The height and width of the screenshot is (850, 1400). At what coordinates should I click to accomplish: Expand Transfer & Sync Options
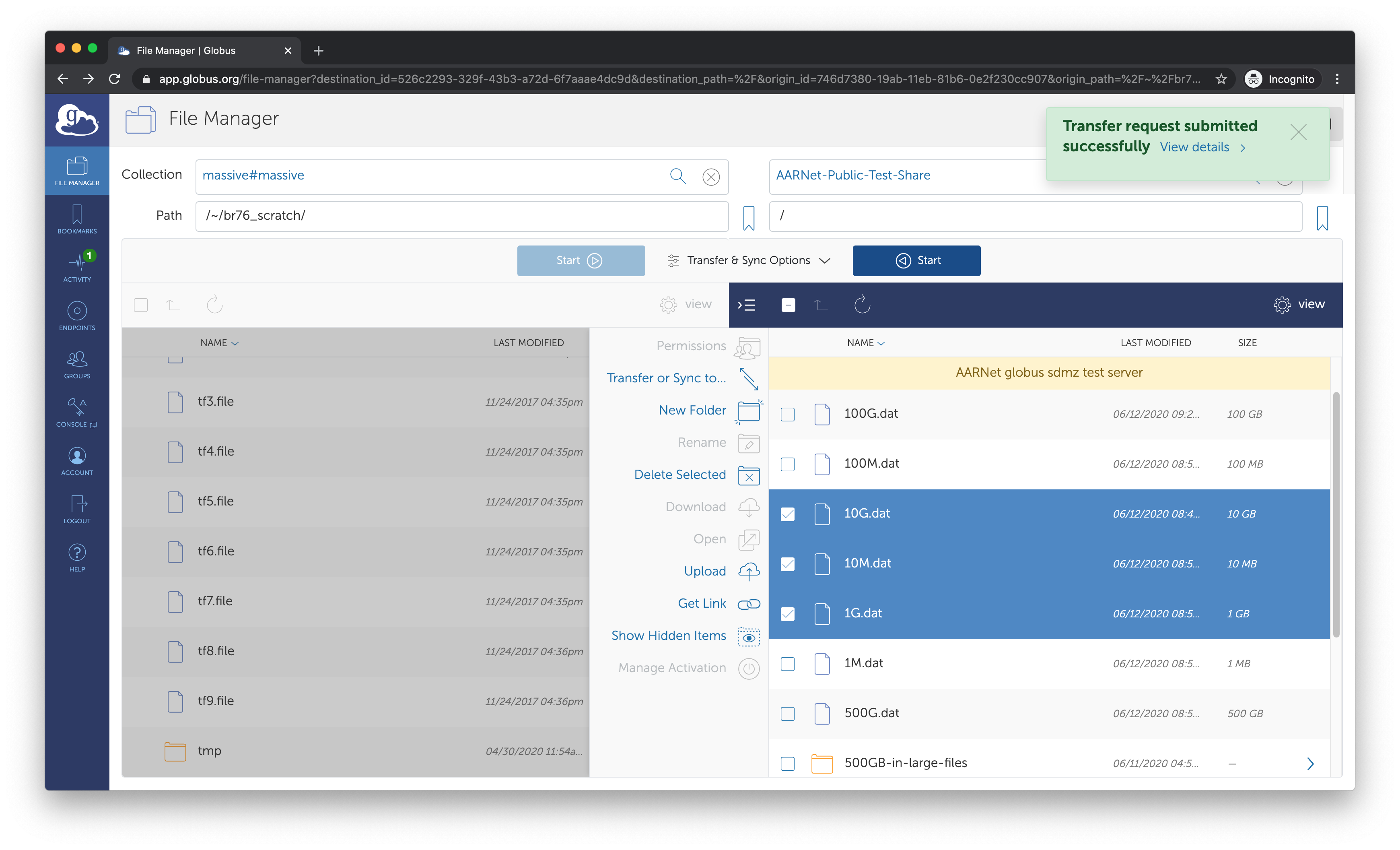(x=748, y=260)
